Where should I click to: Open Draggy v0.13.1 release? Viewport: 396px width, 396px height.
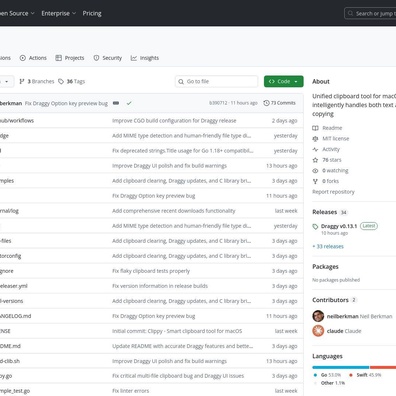click(339, 226)
